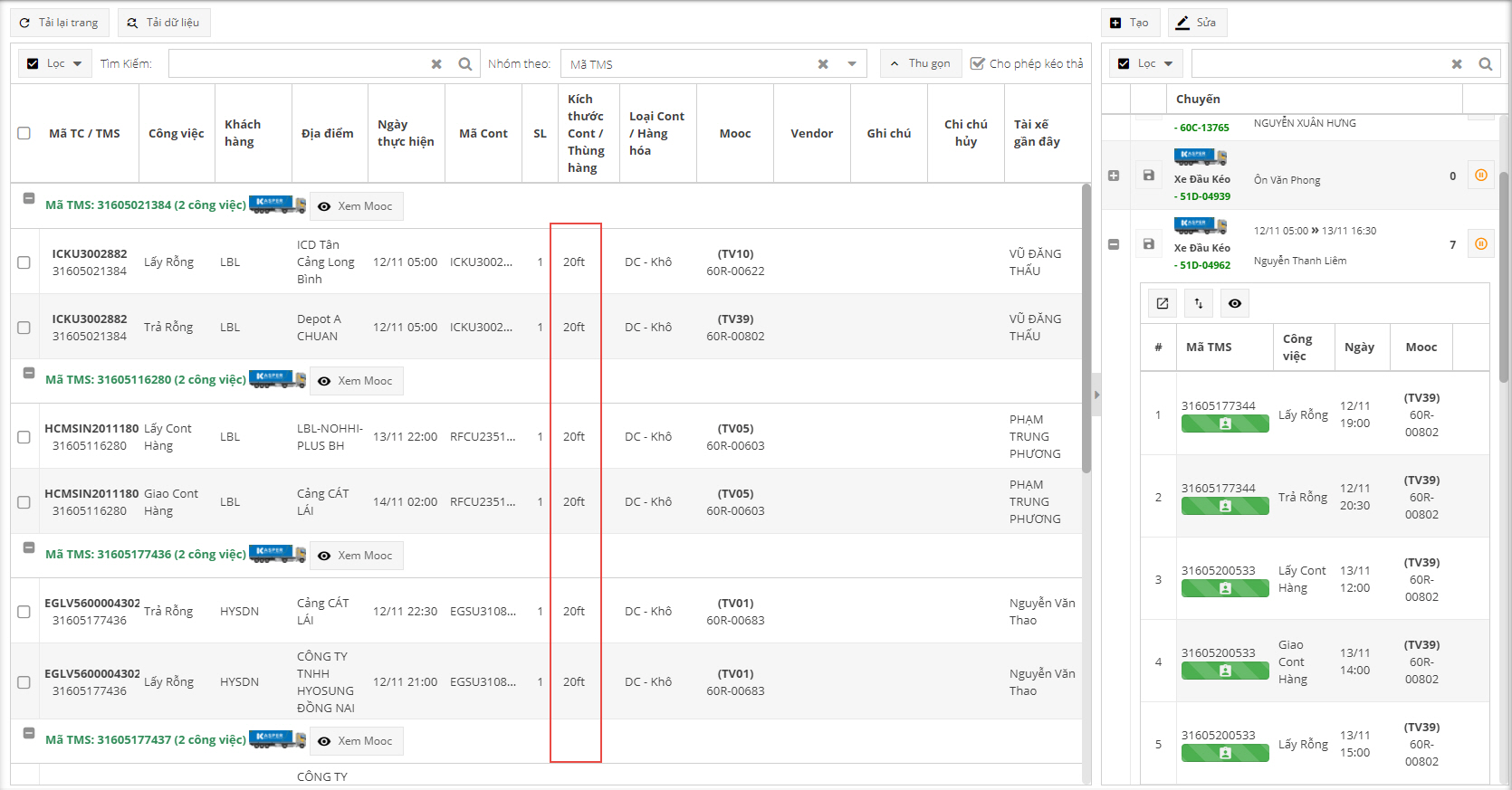Viewport: 1512px width, 790px height.
Task: Click the sort up-down arrows icon
Action: click(1199, 303)
